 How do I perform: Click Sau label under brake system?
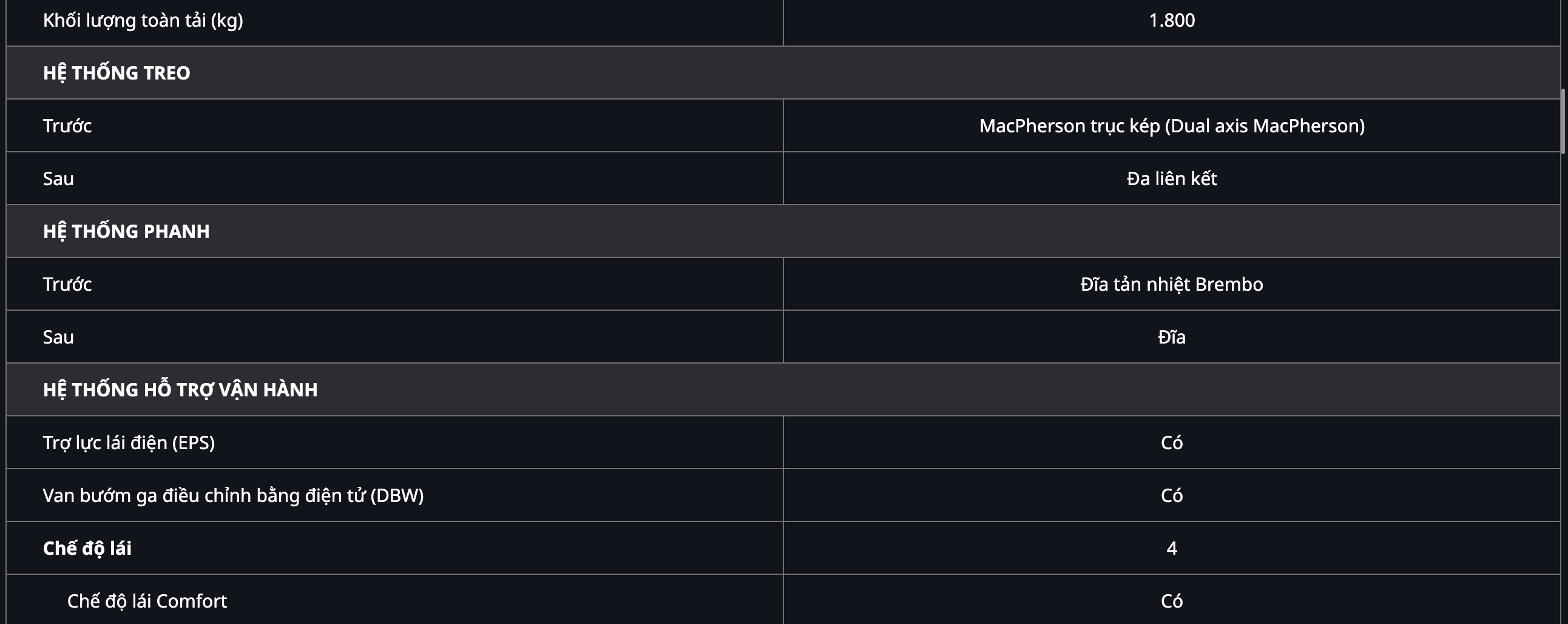pyautogui.click(x=58, y=337)
